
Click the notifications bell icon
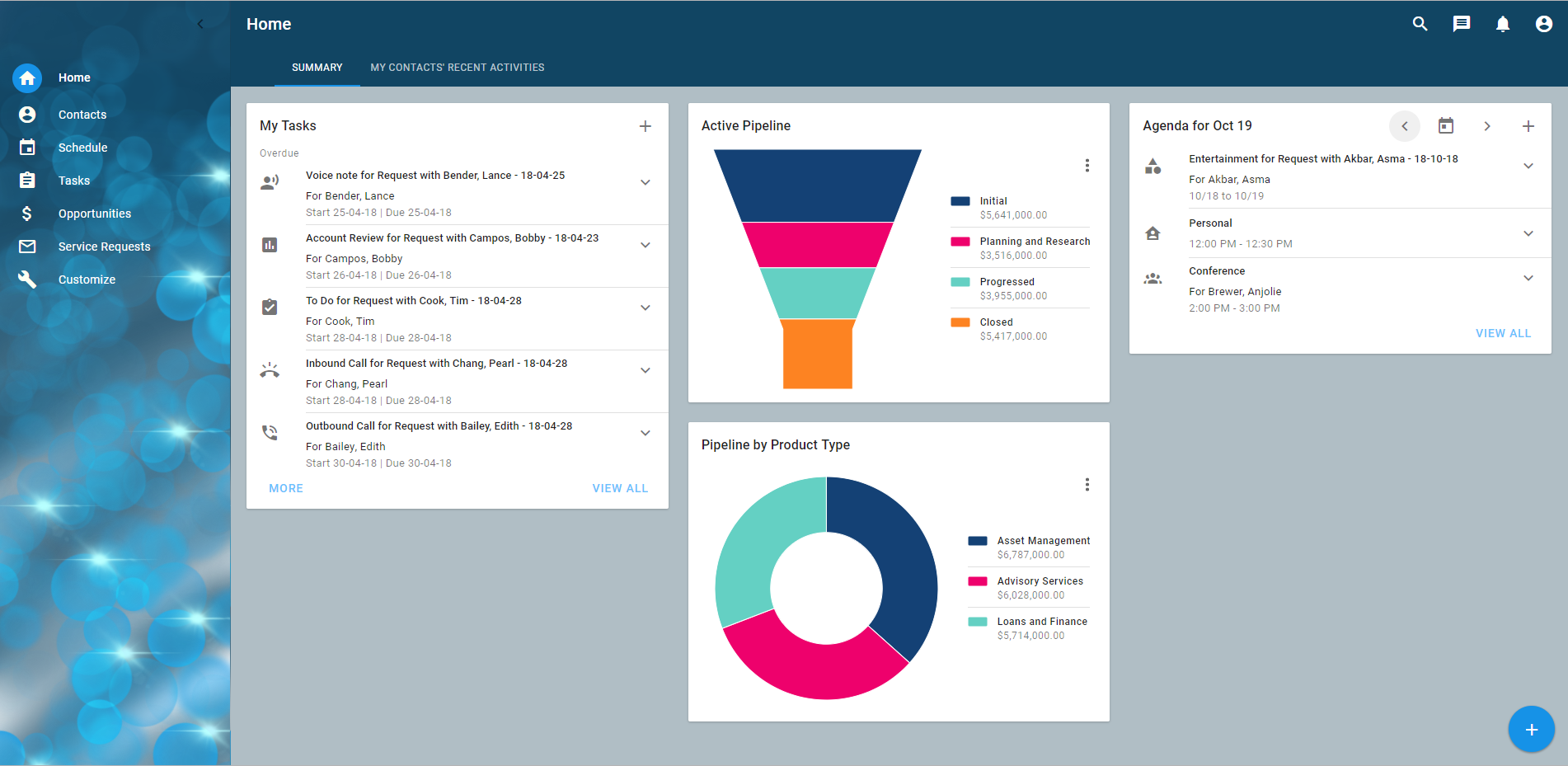pyautogui.click(x=1502, y=24)
